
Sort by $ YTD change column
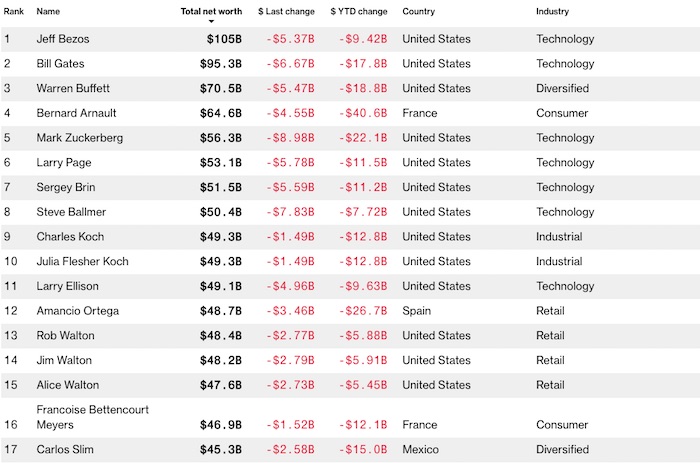click(x=359, y=12)
